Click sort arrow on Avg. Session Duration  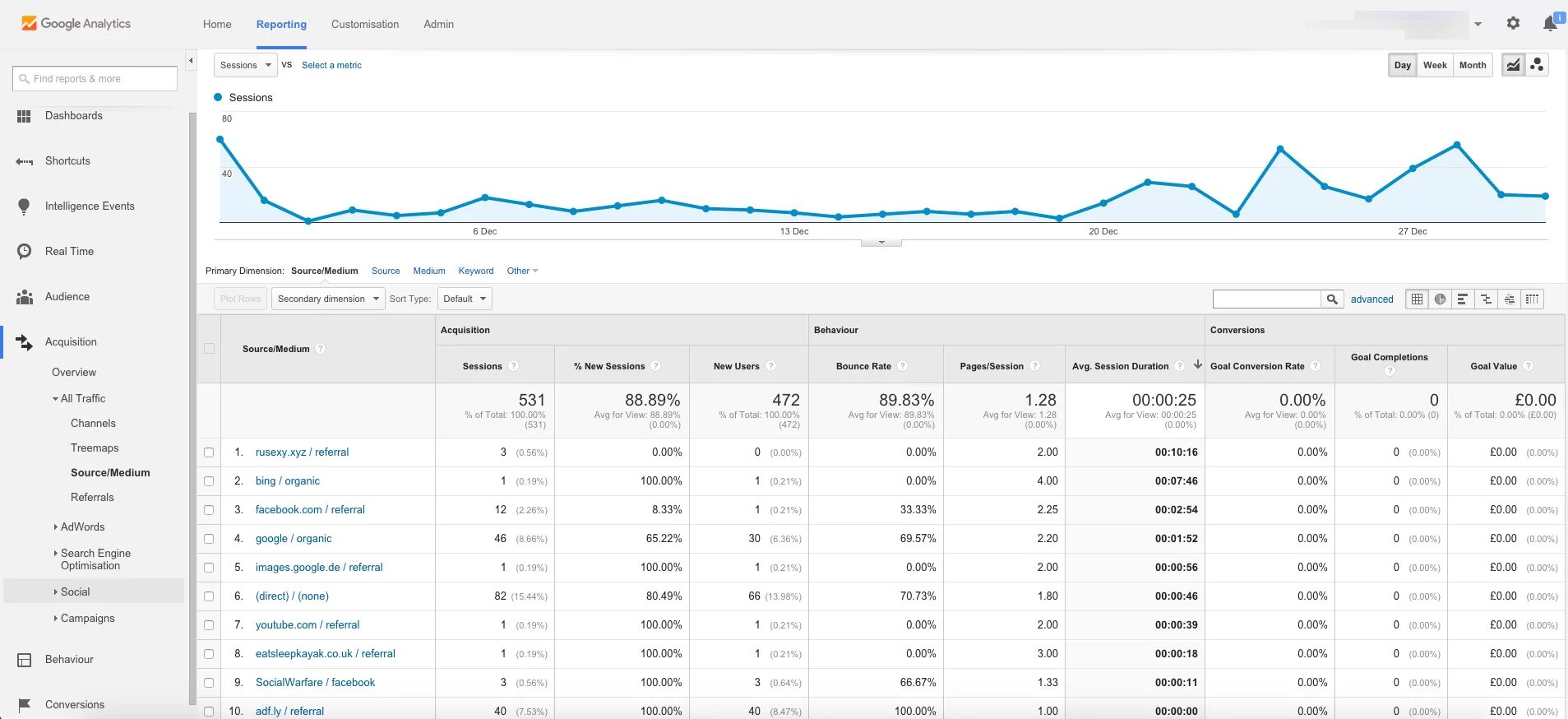(x=1198, y=364)
